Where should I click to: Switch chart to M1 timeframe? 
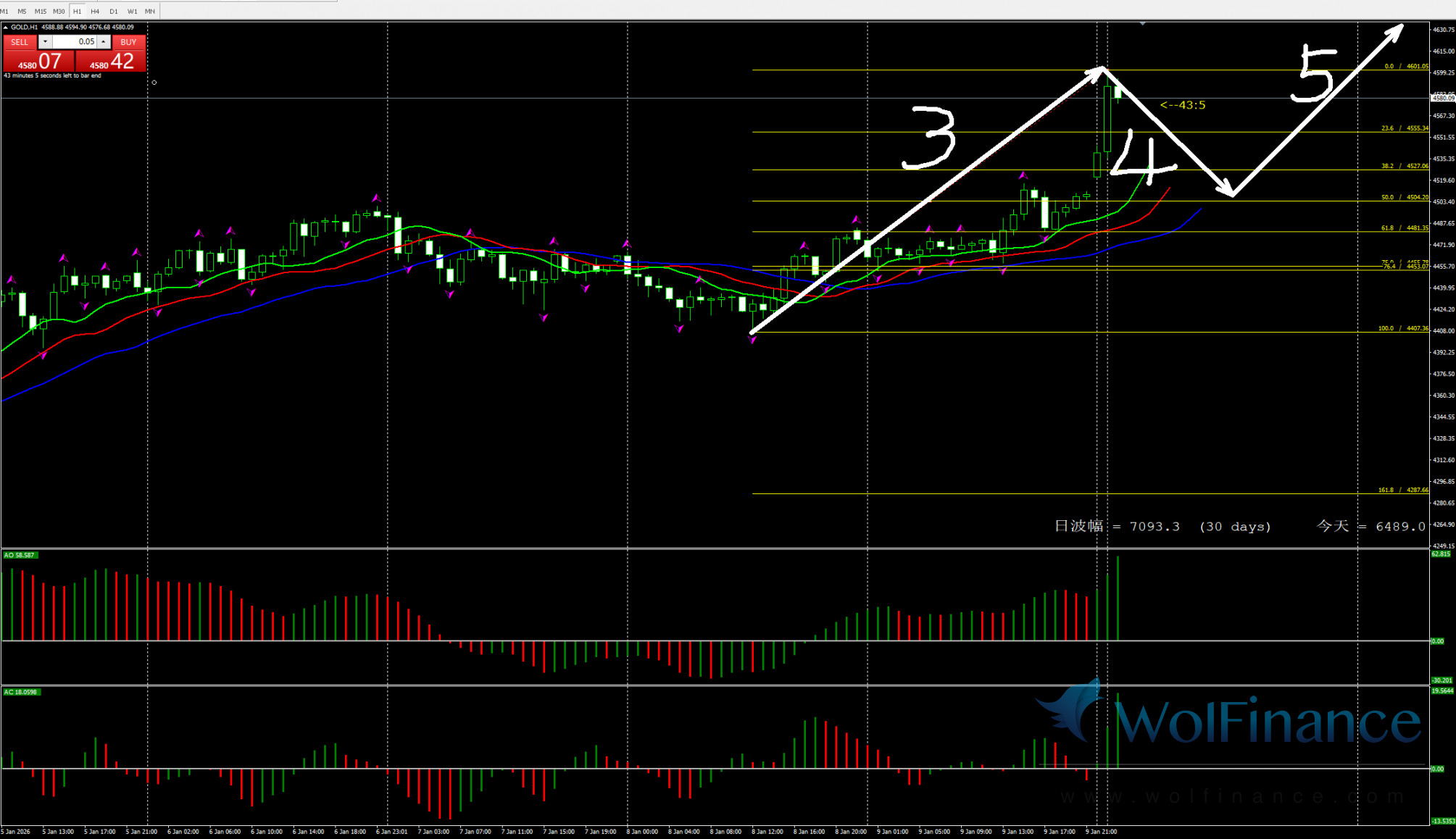4,12
